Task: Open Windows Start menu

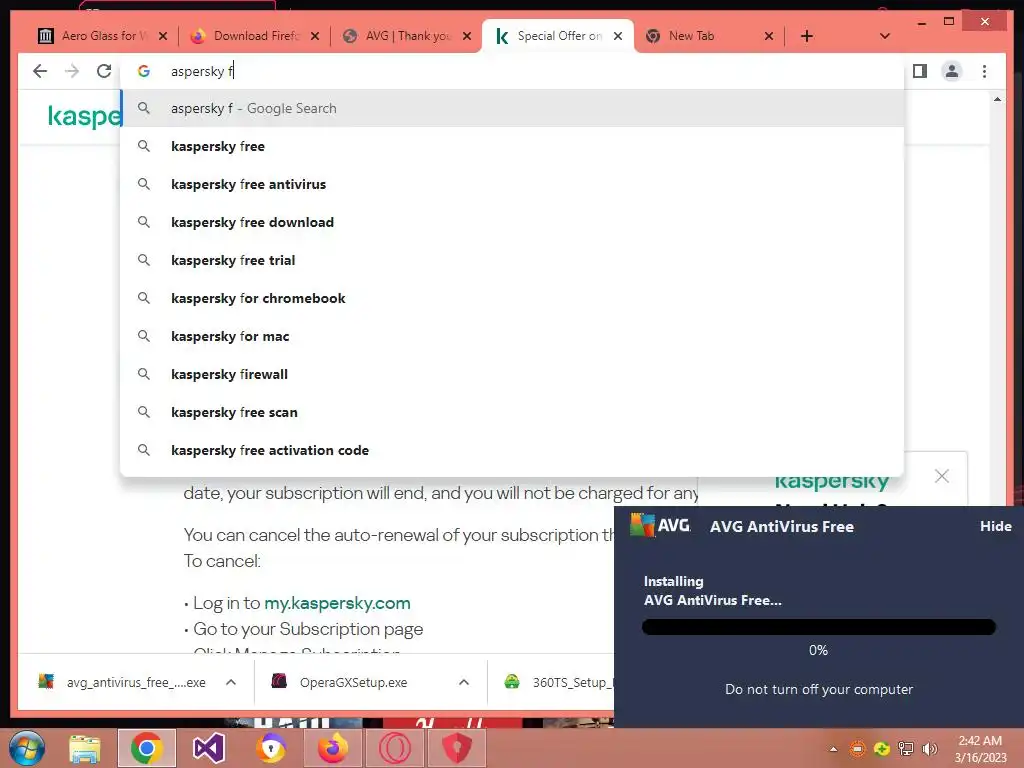Action: click(26, 748)
